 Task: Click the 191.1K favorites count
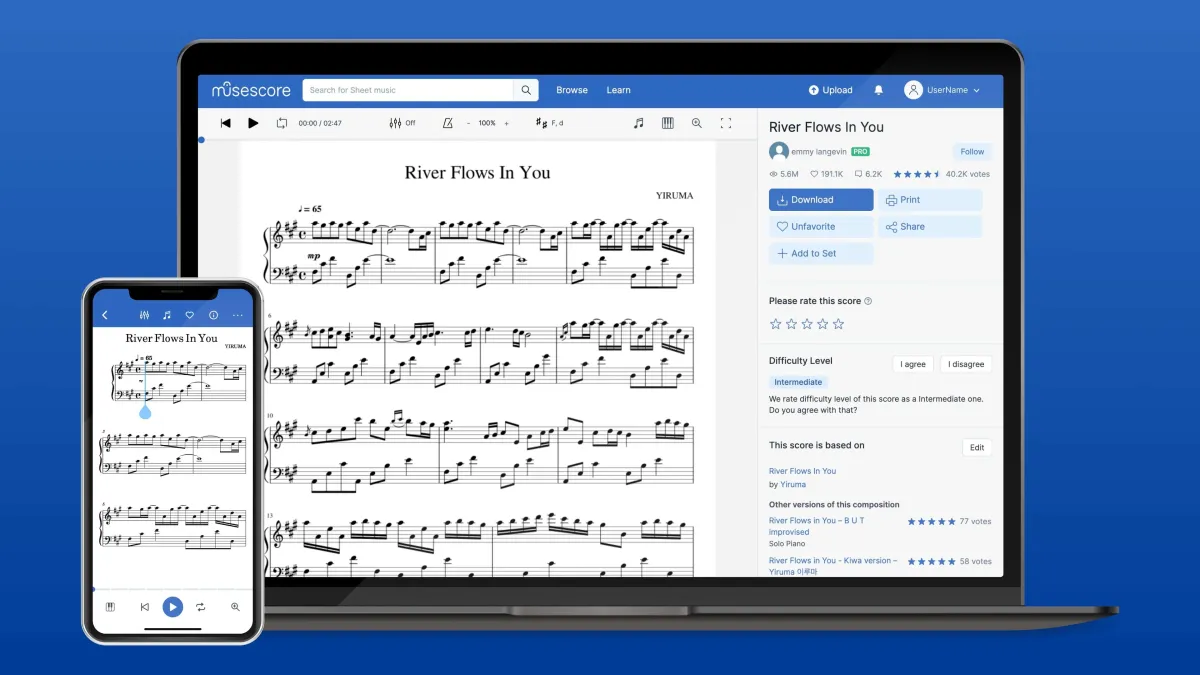826,174
